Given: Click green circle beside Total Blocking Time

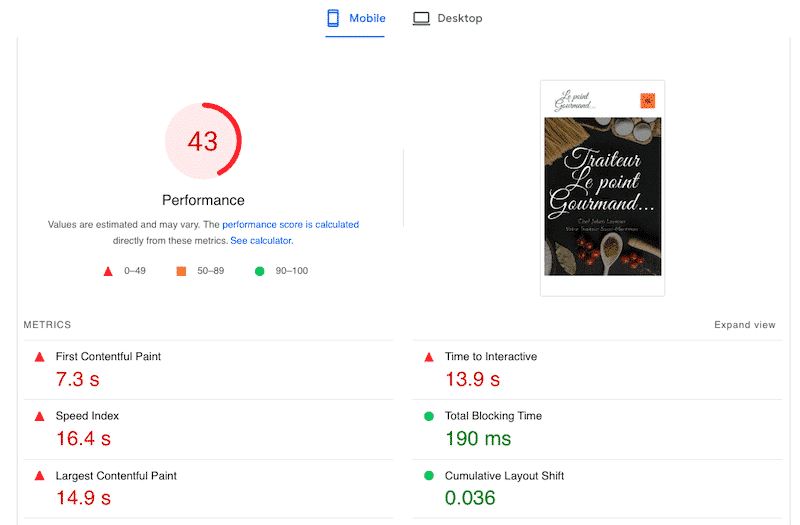Looking at the screenshot, I should tap(429, 416).
